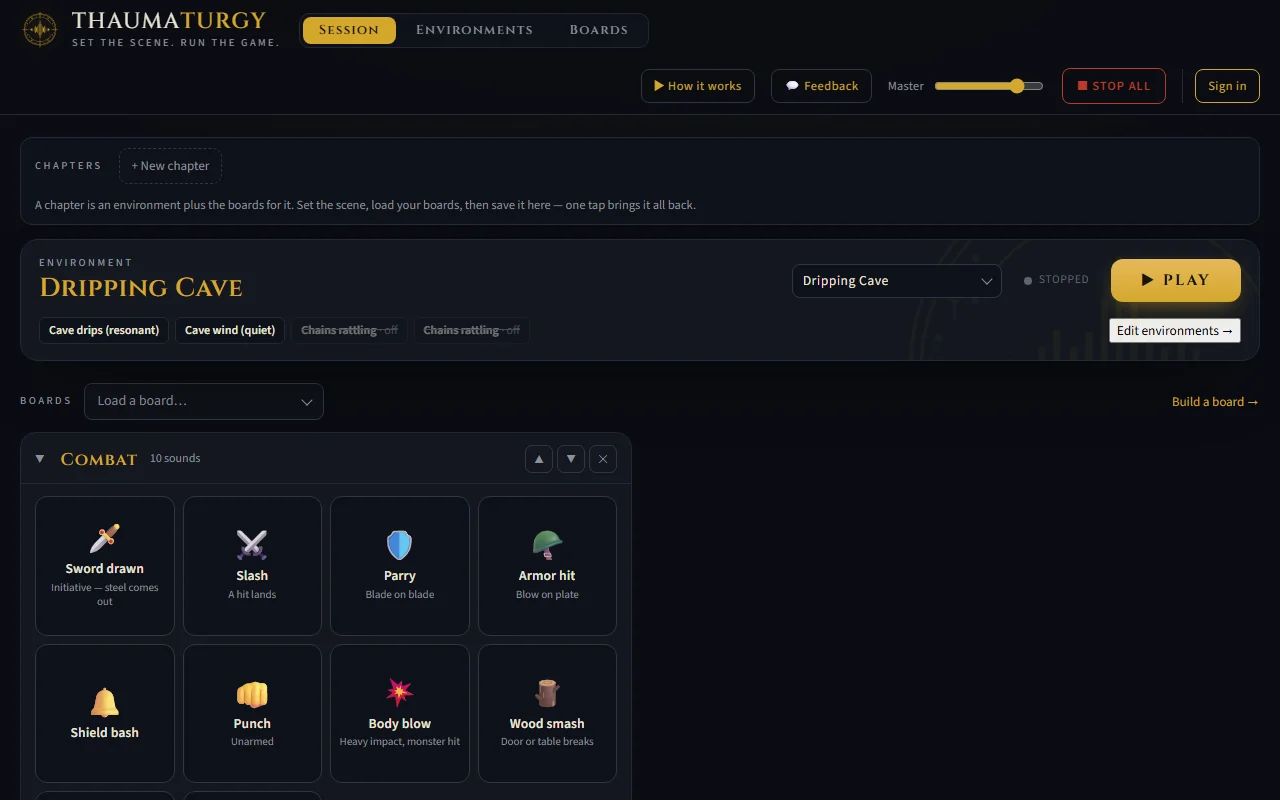Click the Combat board title
Image resolution: width=1280 pixels, height=800 pixels.
[99, 459]
